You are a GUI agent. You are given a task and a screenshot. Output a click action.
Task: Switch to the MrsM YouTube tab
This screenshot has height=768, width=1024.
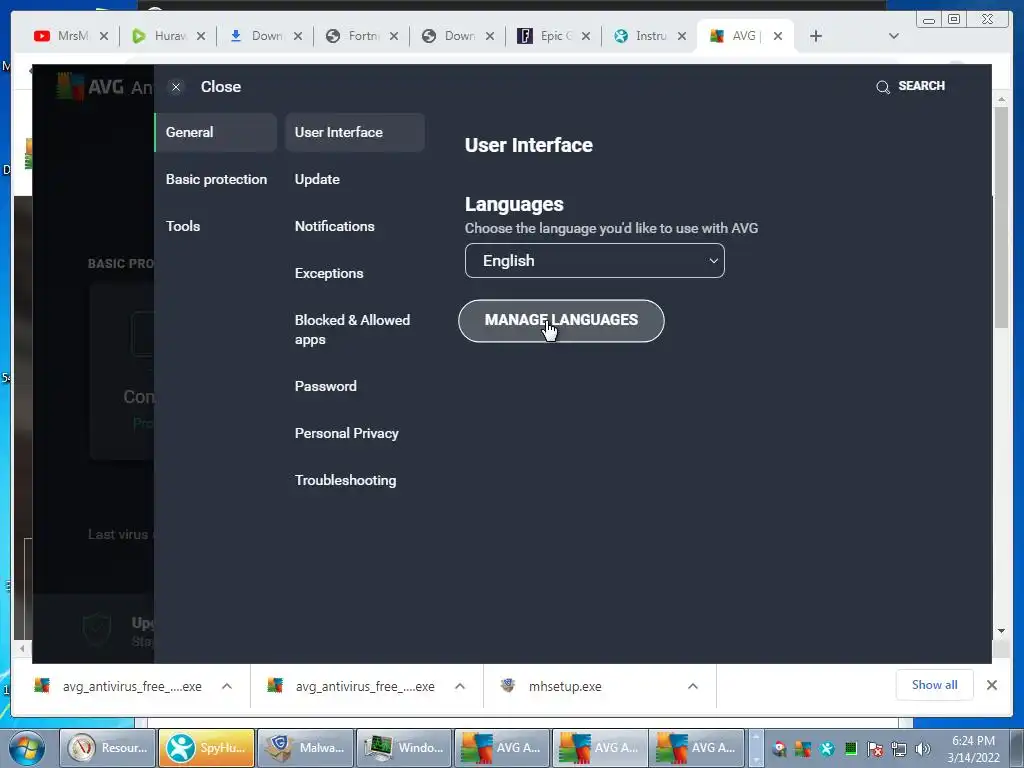click(61, 36)
